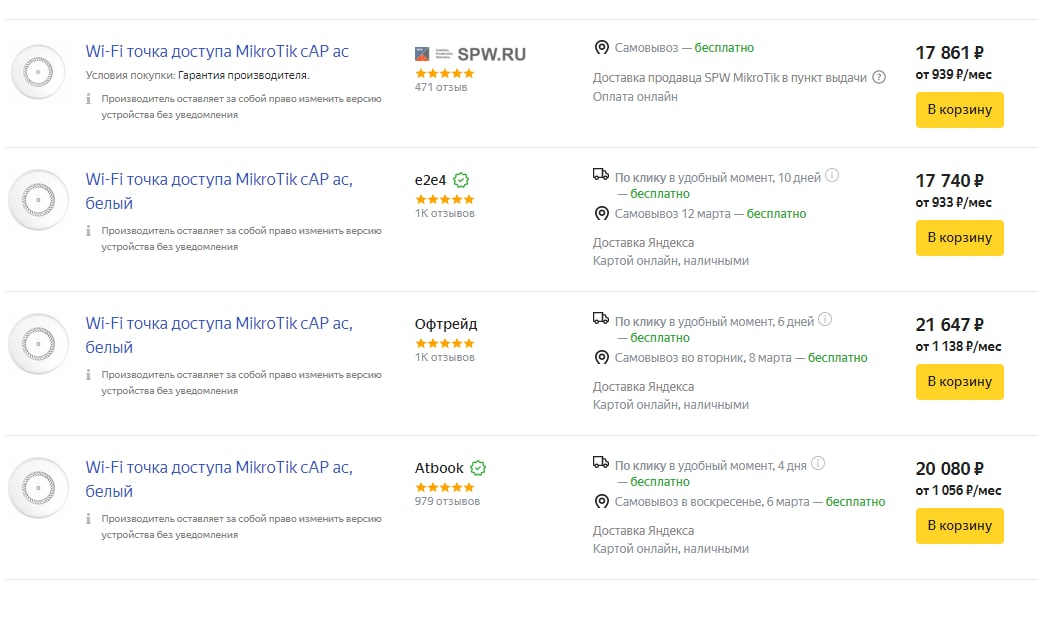1038x628 pixels.
Task: Click the pickup pin icon in the SPW.RU offer
Action: [601, 48]
